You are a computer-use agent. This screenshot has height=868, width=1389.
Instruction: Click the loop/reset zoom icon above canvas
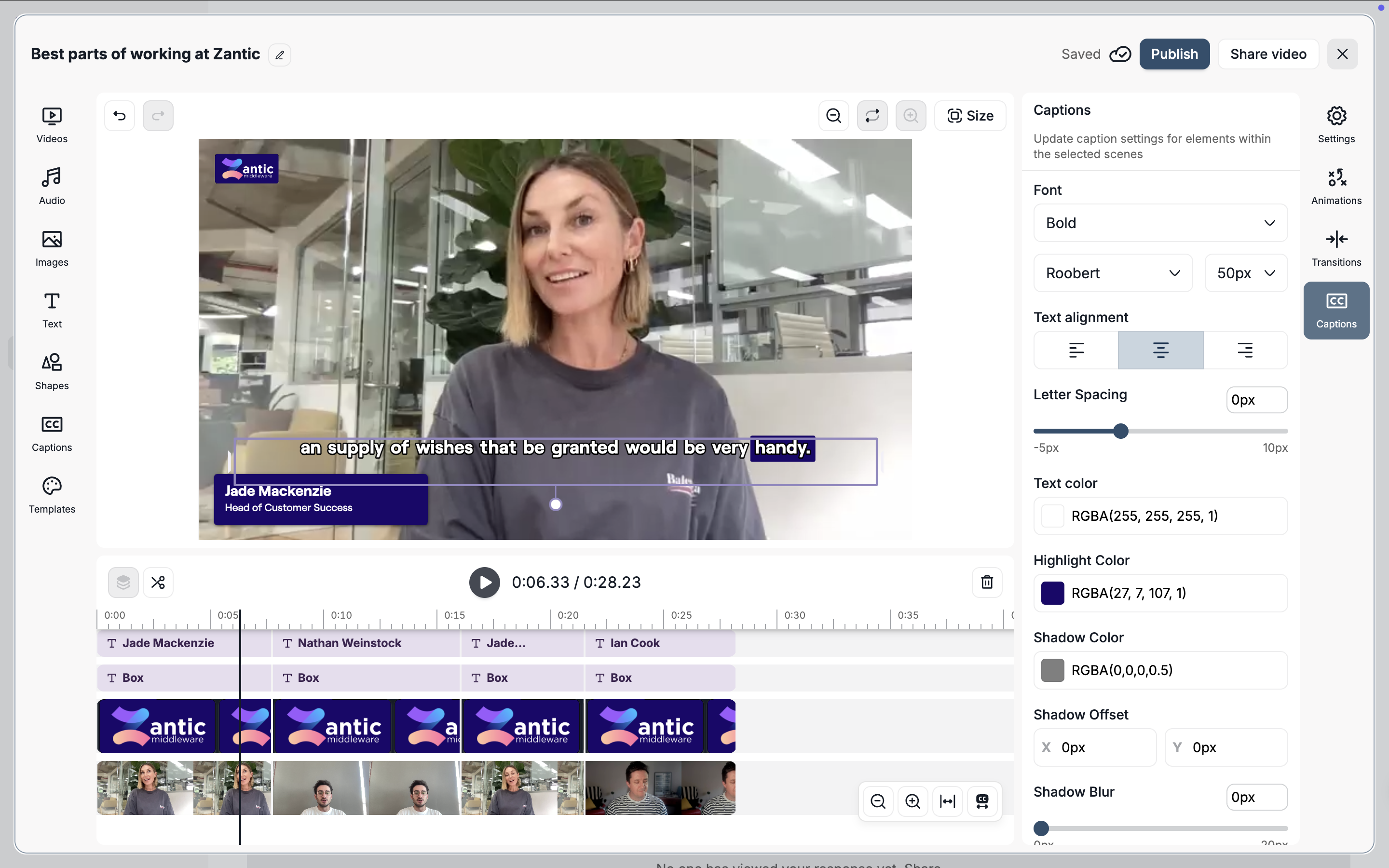coord(872,115)
